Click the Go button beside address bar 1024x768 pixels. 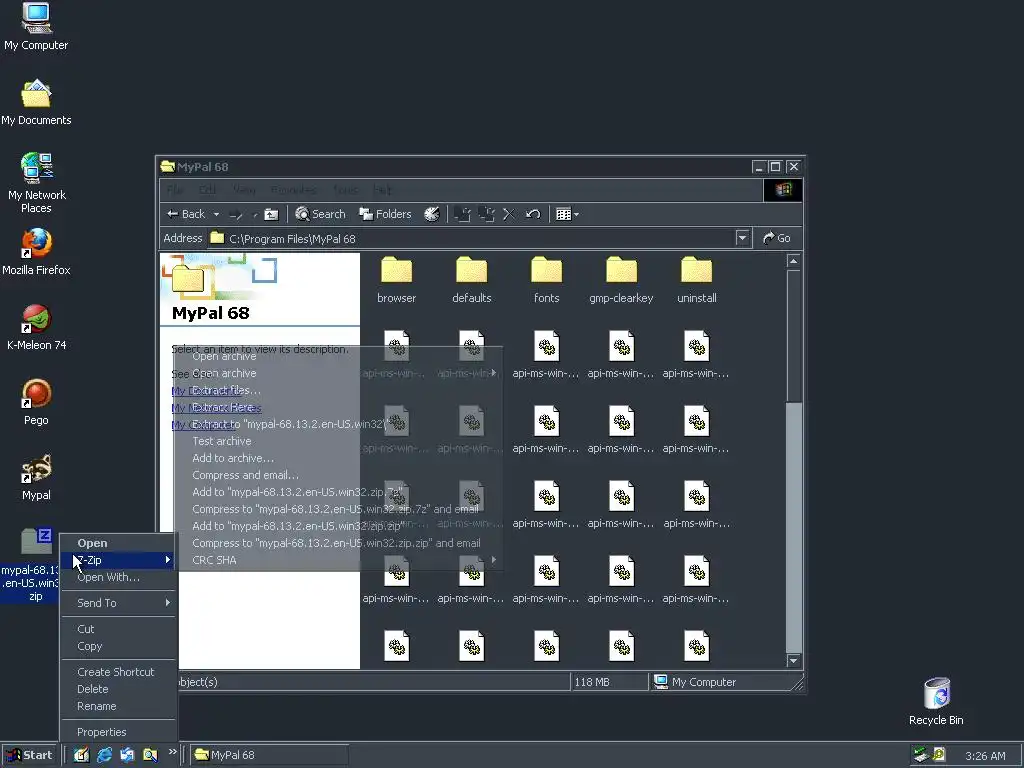click(776, 238)
